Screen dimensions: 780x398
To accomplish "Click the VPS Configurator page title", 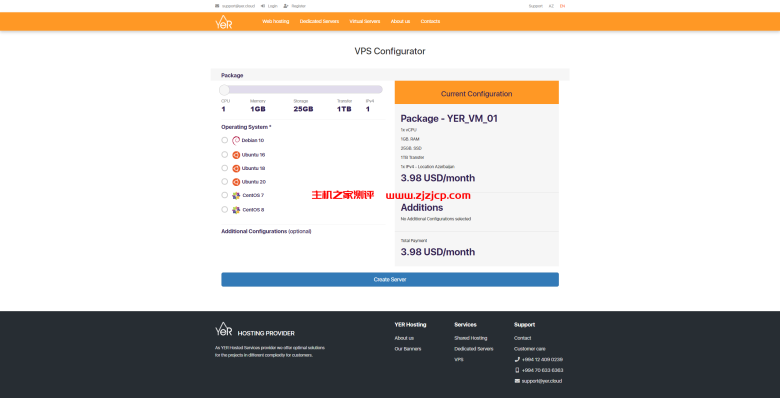I will click(390, 51).
